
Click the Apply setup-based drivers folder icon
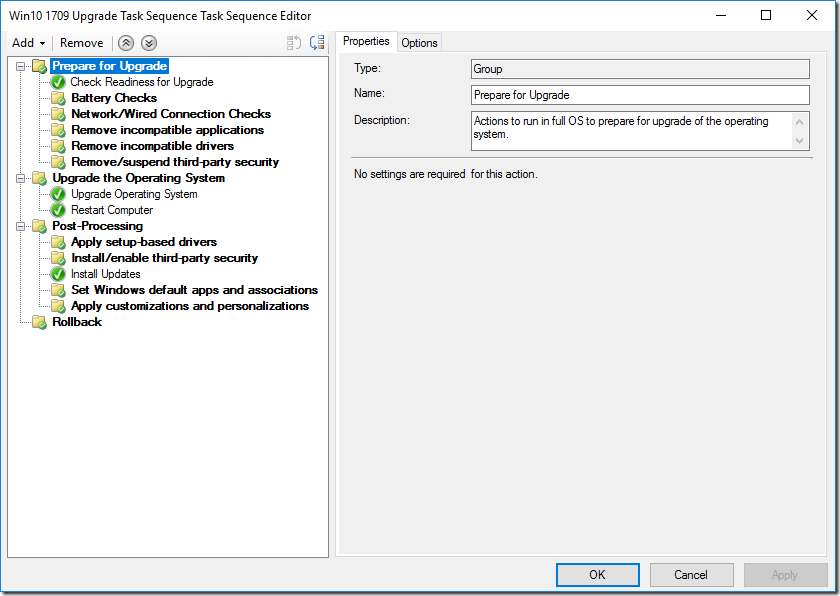(59, 242)
